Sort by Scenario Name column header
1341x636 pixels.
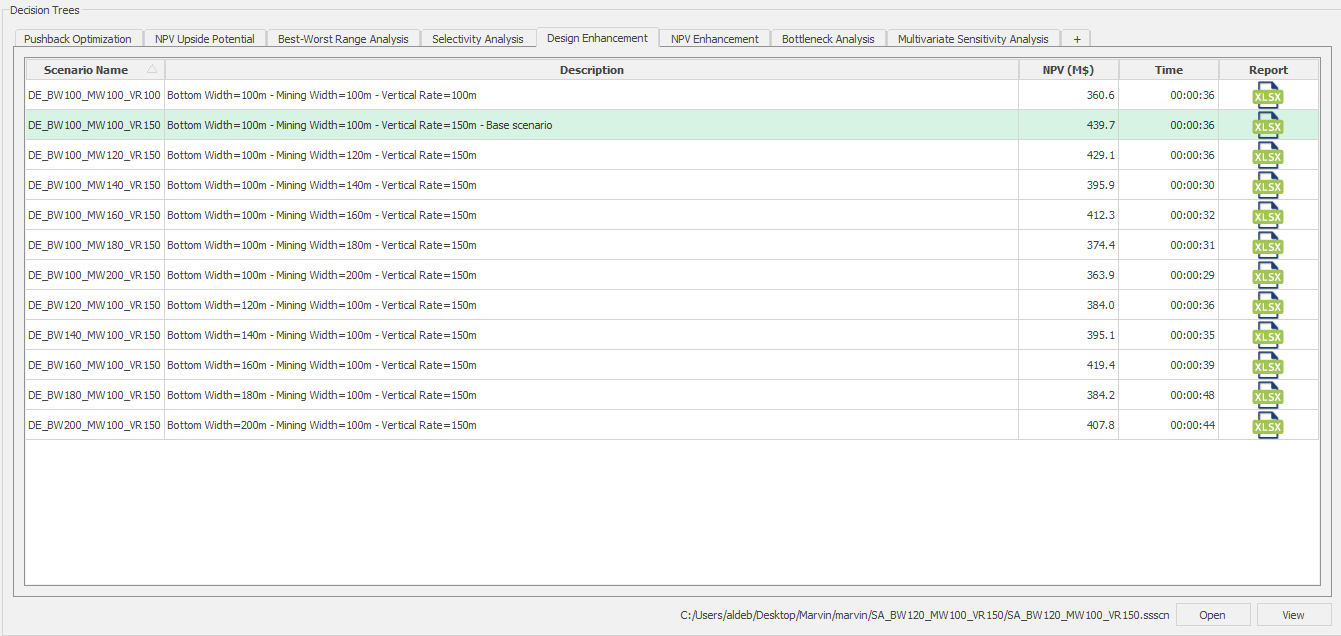point(86,70)
